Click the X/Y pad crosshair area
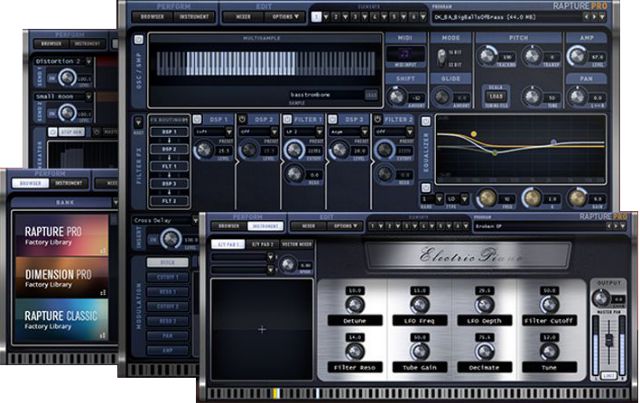The image size is (640, 403). coord(262,330)
